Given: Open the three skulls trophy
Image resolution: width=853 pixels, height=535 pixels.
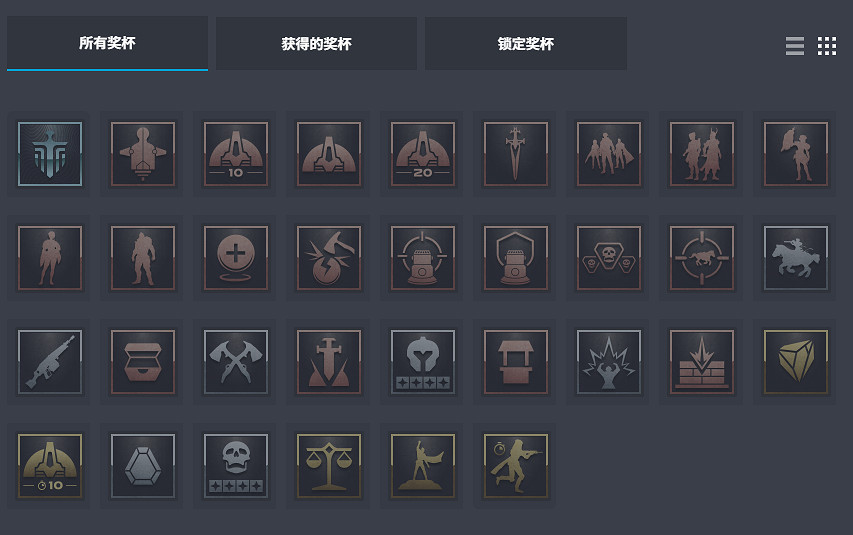Looking at the screenshot, I should (609, 258).
